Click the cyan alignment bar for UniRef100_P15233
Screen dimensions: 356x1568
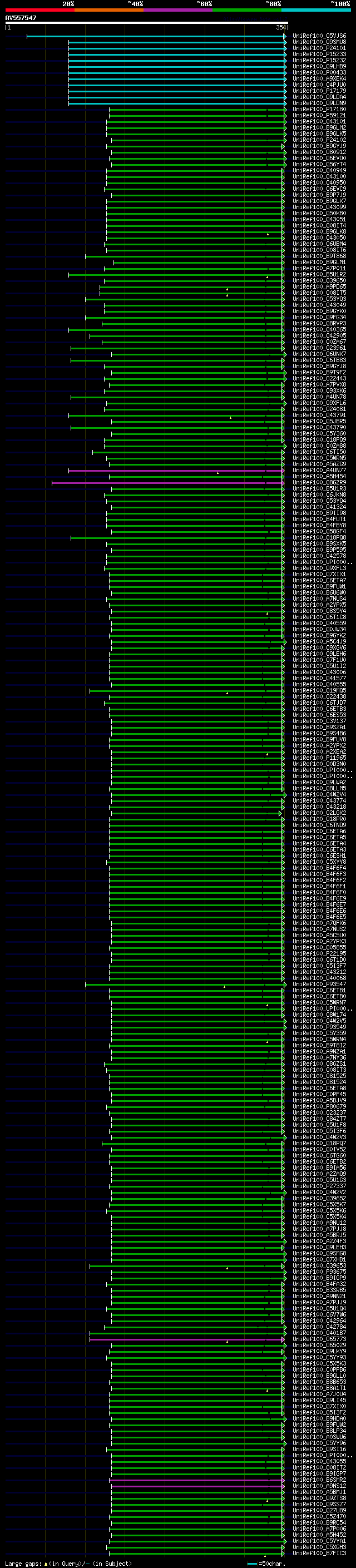pyautogui.click(x=176, y=55)
